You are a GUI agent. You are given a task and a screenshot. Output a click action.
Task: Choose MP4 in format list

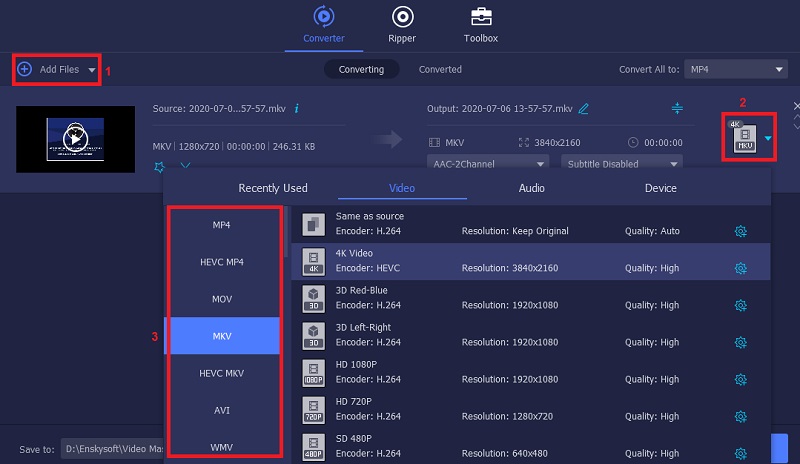tap(222, 225)
